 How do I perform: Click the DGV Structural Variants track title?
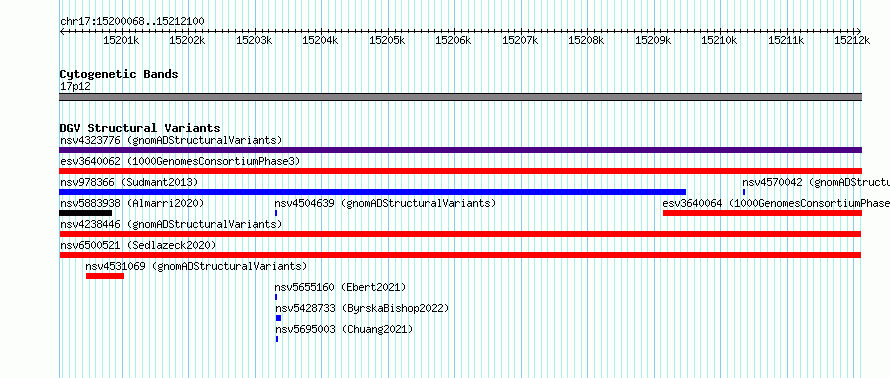[140, 128]
